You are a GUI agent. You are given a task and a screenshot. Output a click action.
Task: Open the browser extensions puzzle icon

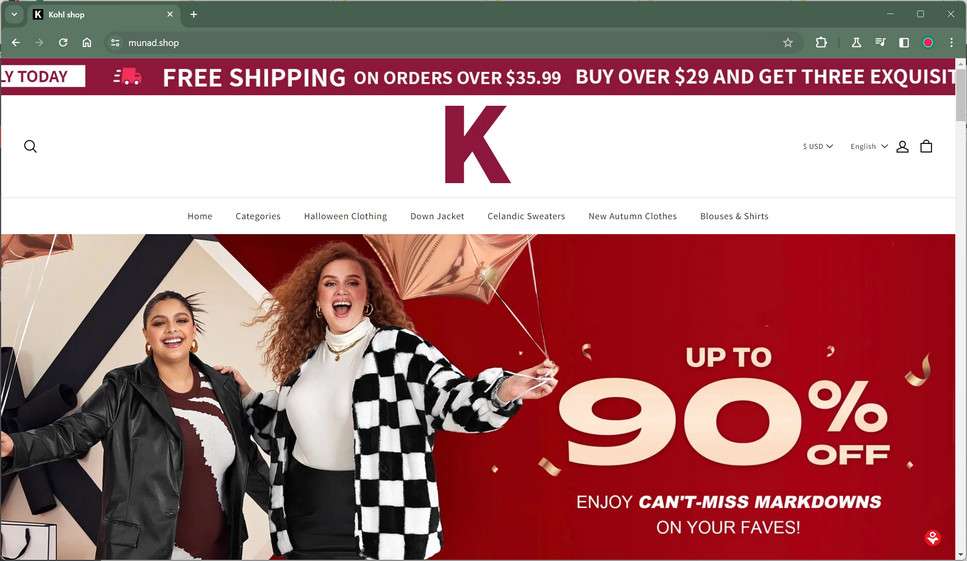point(821,43)
